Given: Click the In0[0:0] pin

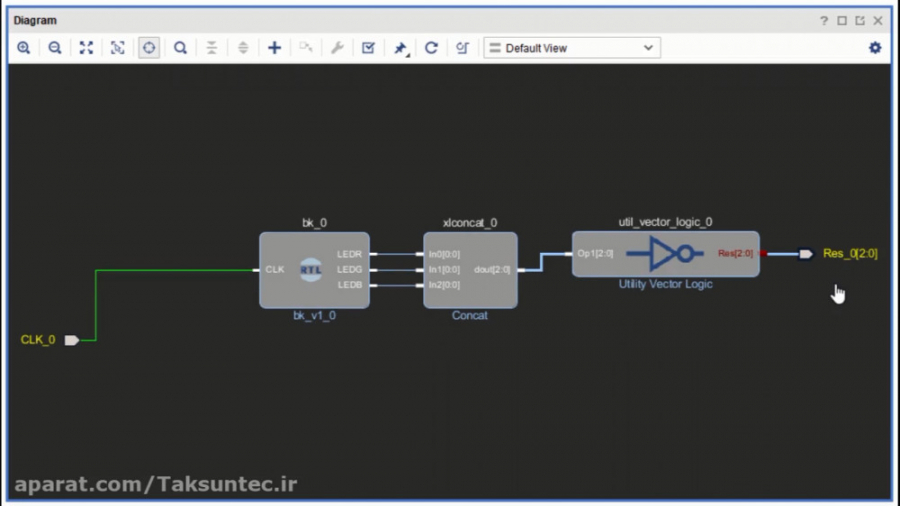Looking at the screenshot, I should [x=444, y=254].
